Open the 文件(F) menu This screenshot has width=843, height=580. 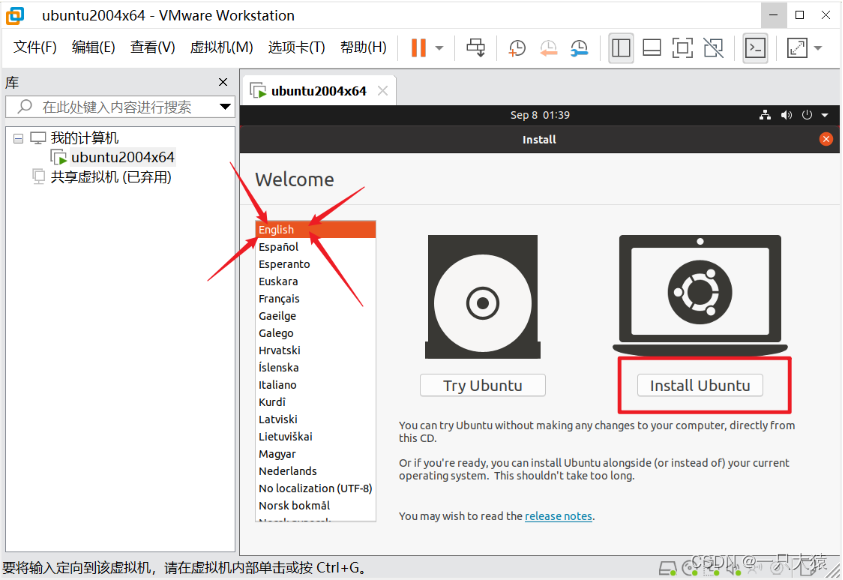click(x=35, y=47)
